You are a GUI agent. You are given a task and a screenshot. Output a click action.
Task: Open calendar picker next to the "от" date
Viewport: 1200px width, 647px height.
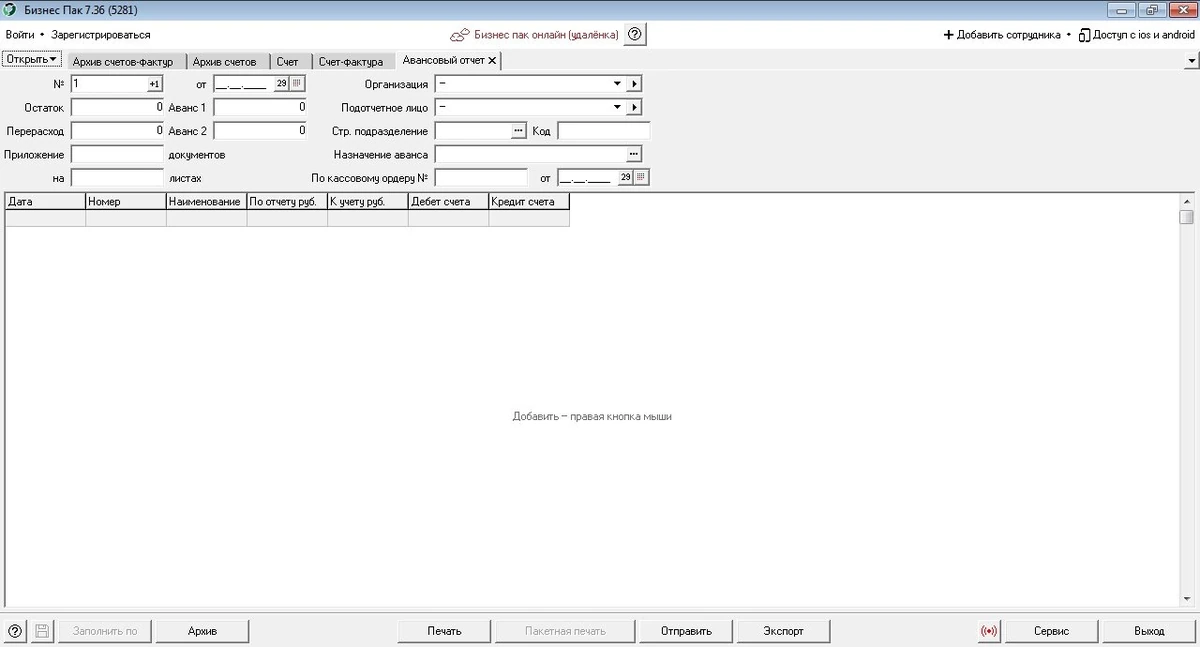[297, 84]
